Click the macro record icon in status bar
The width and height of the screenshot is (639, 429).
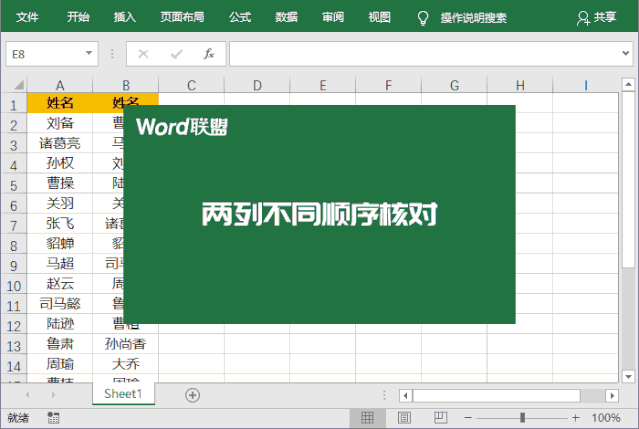(53, 417)
